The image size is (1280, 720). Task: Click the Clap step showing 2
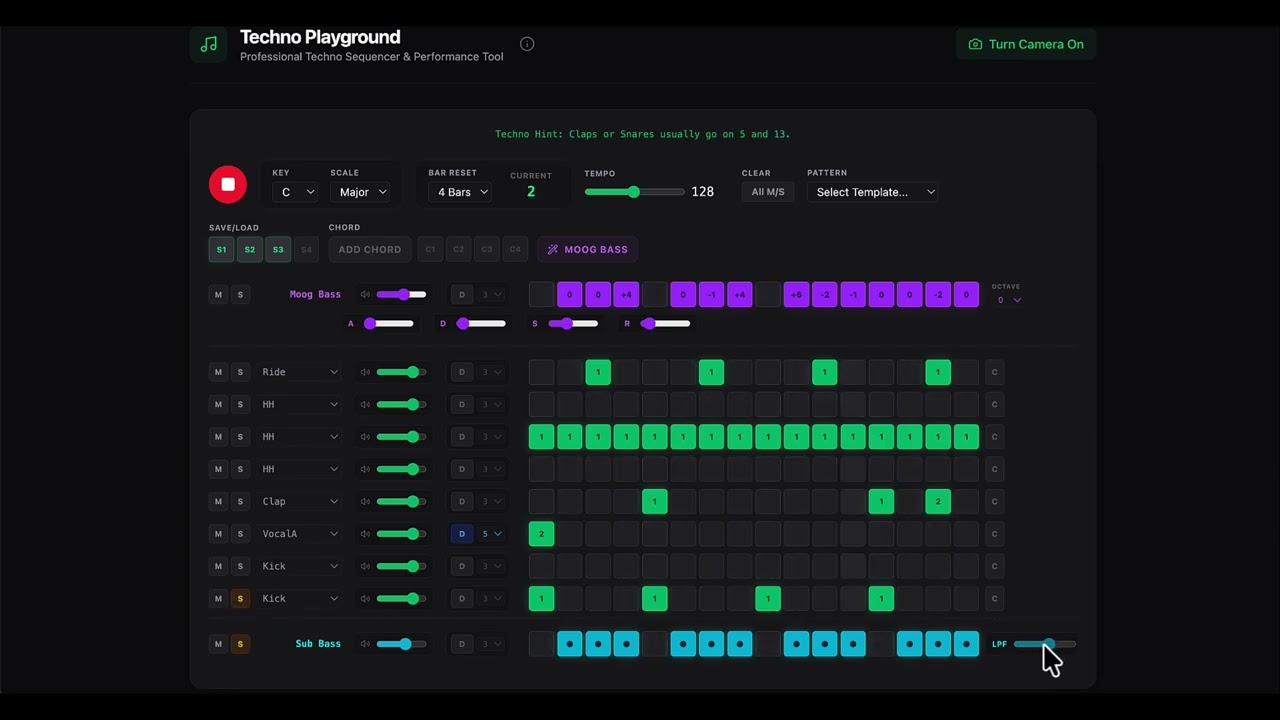(938, 501)
